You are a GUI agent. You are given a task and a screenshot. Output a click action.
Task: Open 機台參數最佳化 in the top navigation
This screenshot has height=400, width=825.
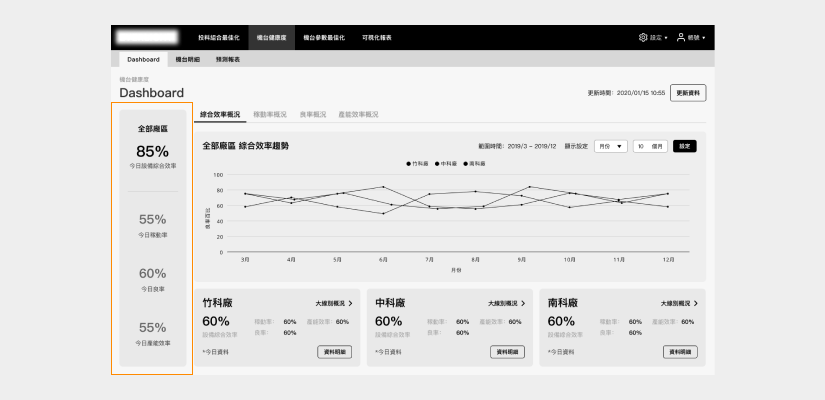click(324, 37)
